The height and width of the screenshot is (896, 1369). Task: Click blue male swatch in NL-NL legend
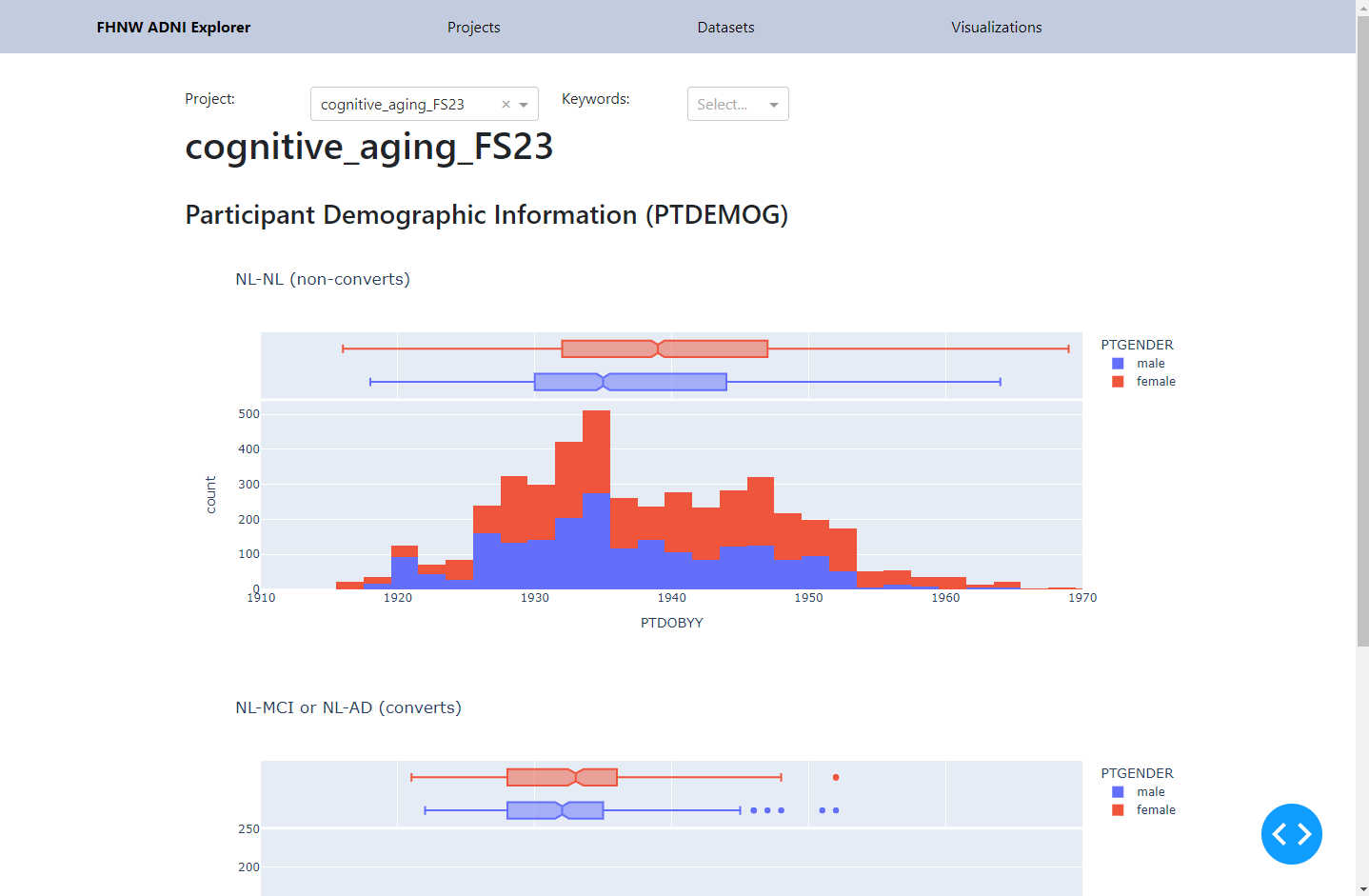coord(1118,363)
